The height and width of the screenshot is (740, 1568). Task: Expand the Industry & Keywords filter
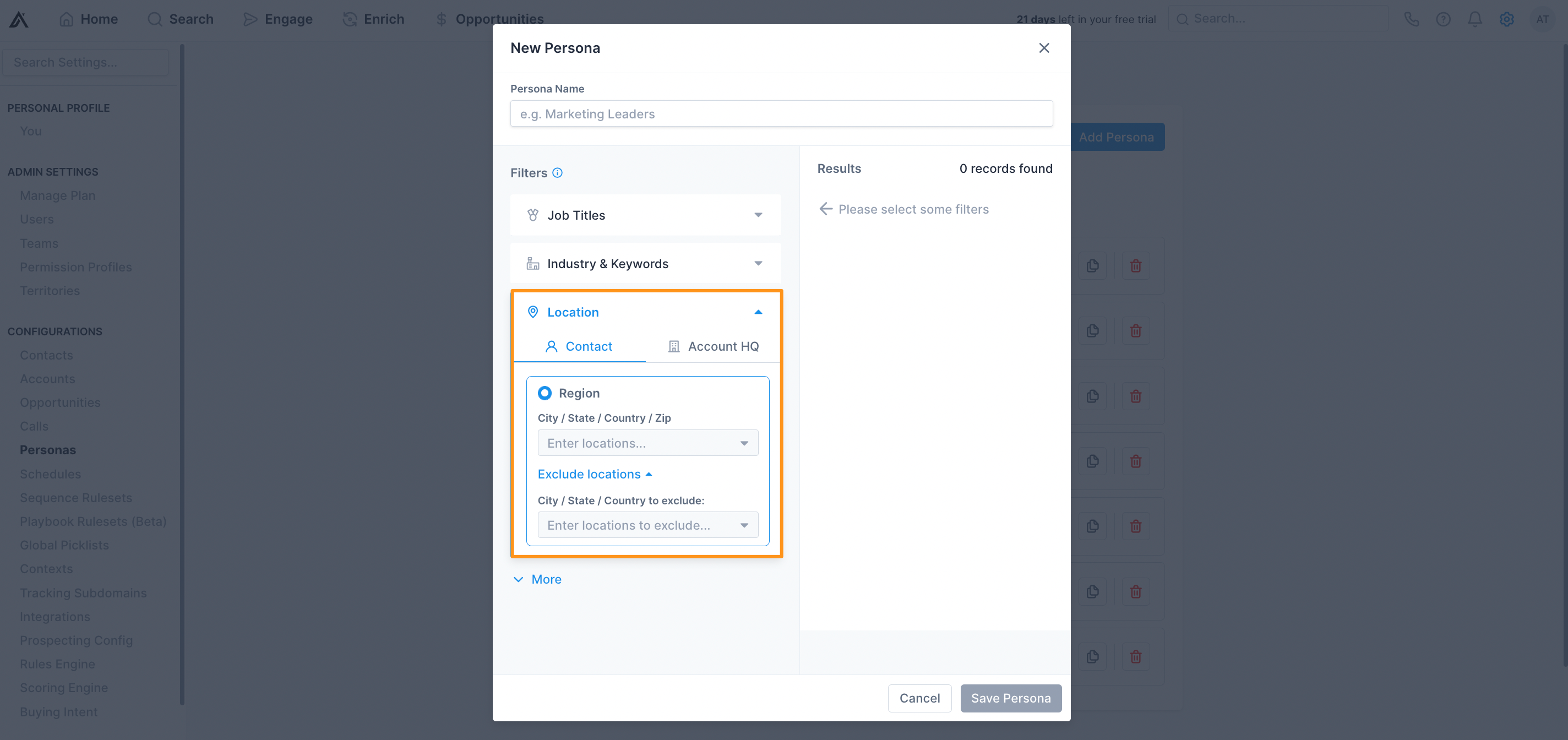pyautogui.click(x=645, y=264)
